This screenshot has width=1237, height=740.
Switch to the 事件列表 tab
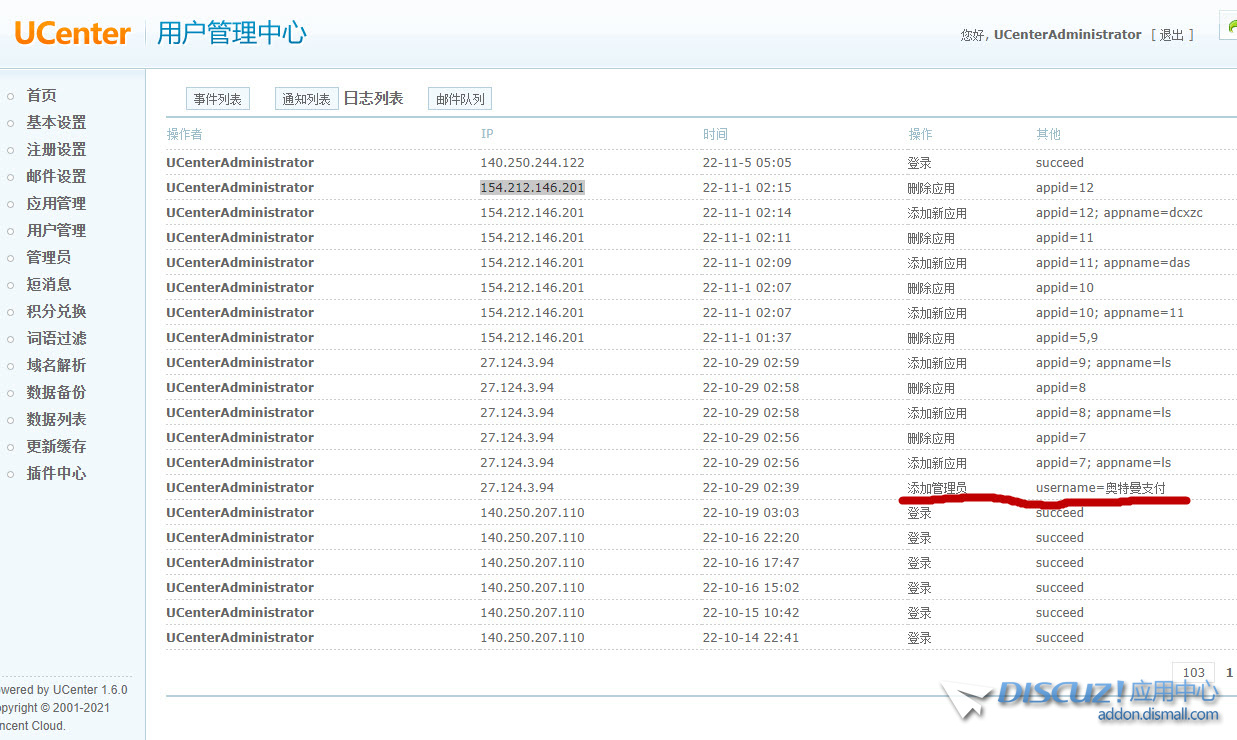[x=218, y=99]
